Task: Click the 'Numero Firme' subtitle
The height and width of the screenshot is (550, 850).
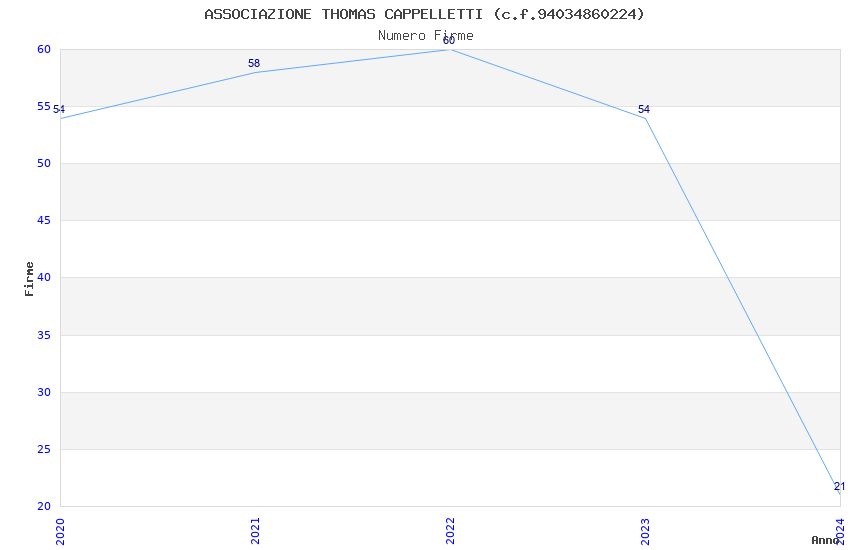Action: 426,36
